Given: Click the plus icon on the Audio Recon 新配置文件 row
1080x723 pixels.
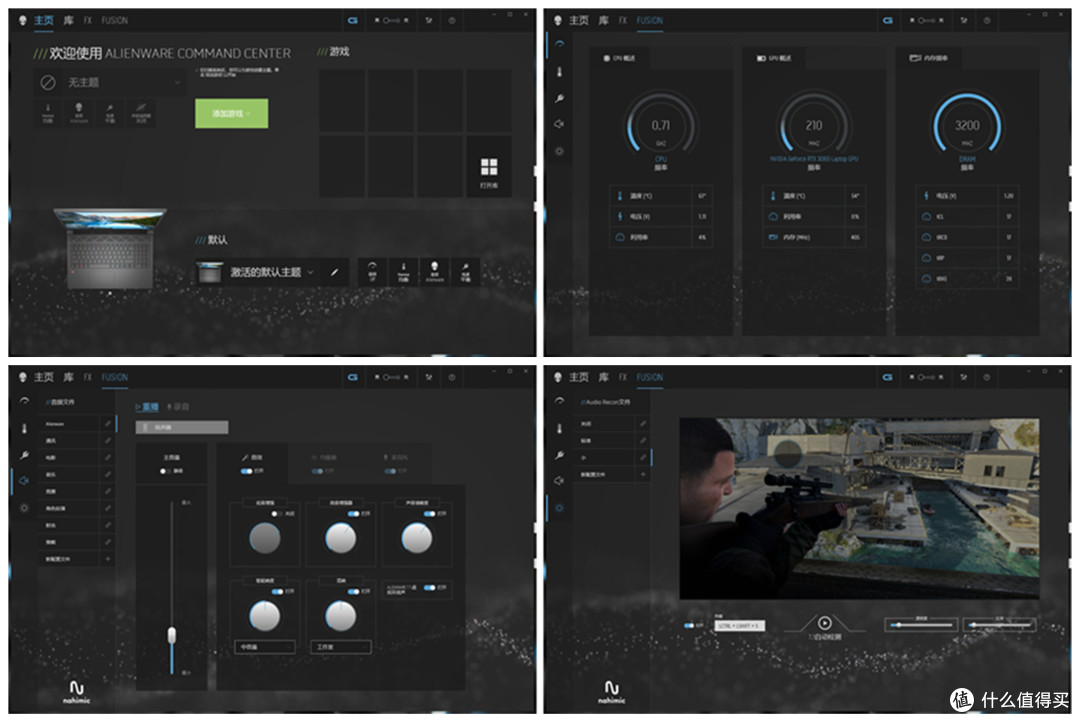Looking at the screenshot, I should 643,474.
